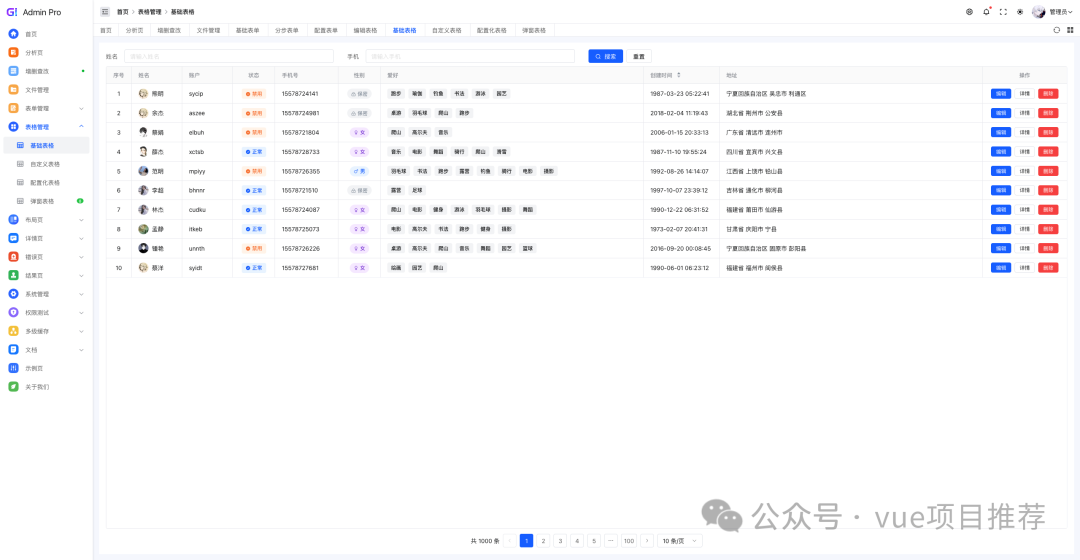Click the blue 搜索 button
This screenshot has height=560, width=1080.
click(x=605, y=56)
